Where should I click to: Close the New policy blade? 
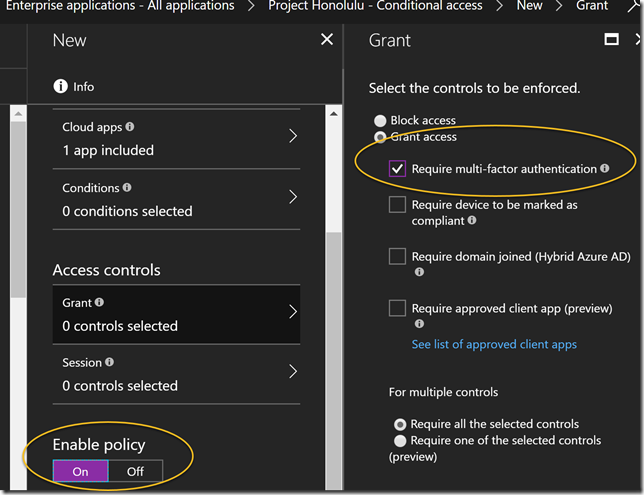[x=326, y=40]
